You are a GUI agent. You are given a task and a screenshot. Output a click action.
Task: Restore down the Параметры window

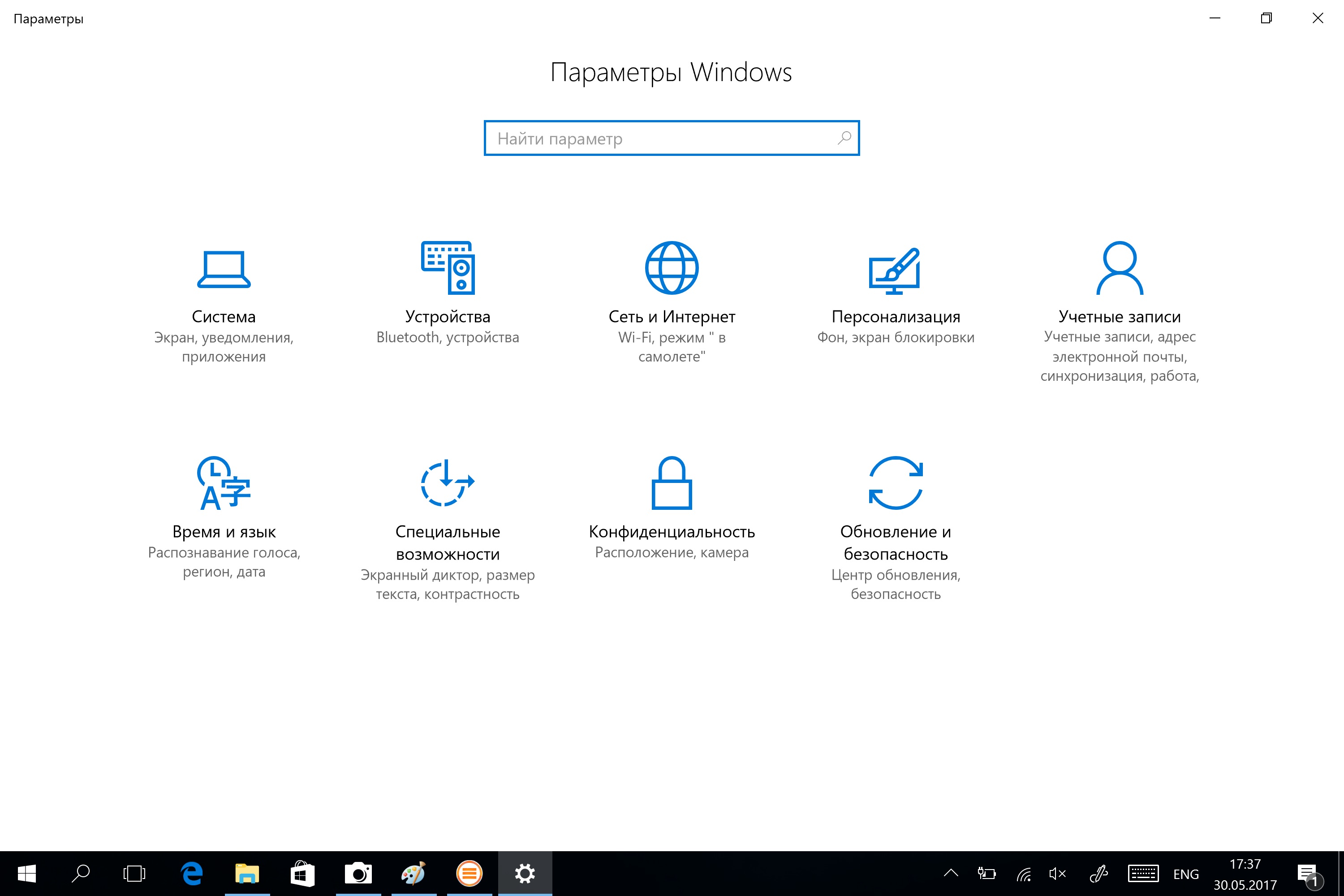1266,18
